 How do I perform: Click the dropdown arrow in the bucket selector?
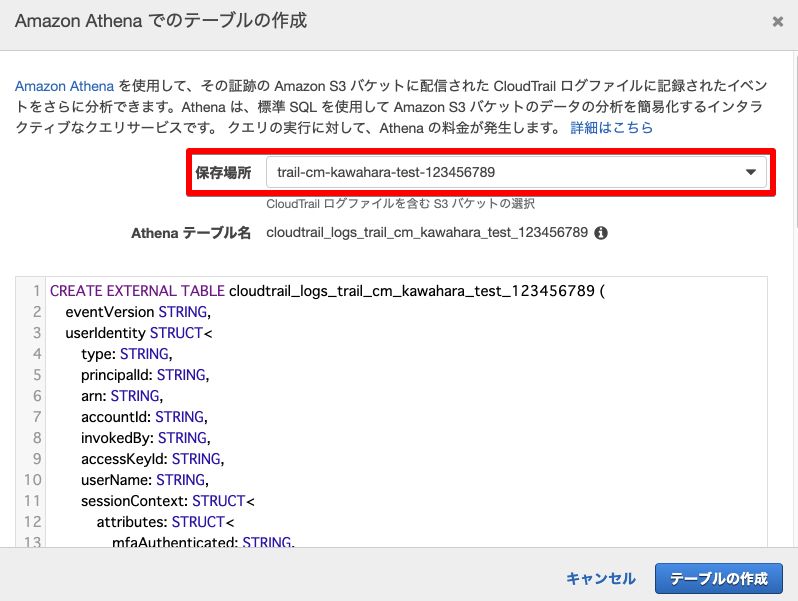tap(751, 172)
